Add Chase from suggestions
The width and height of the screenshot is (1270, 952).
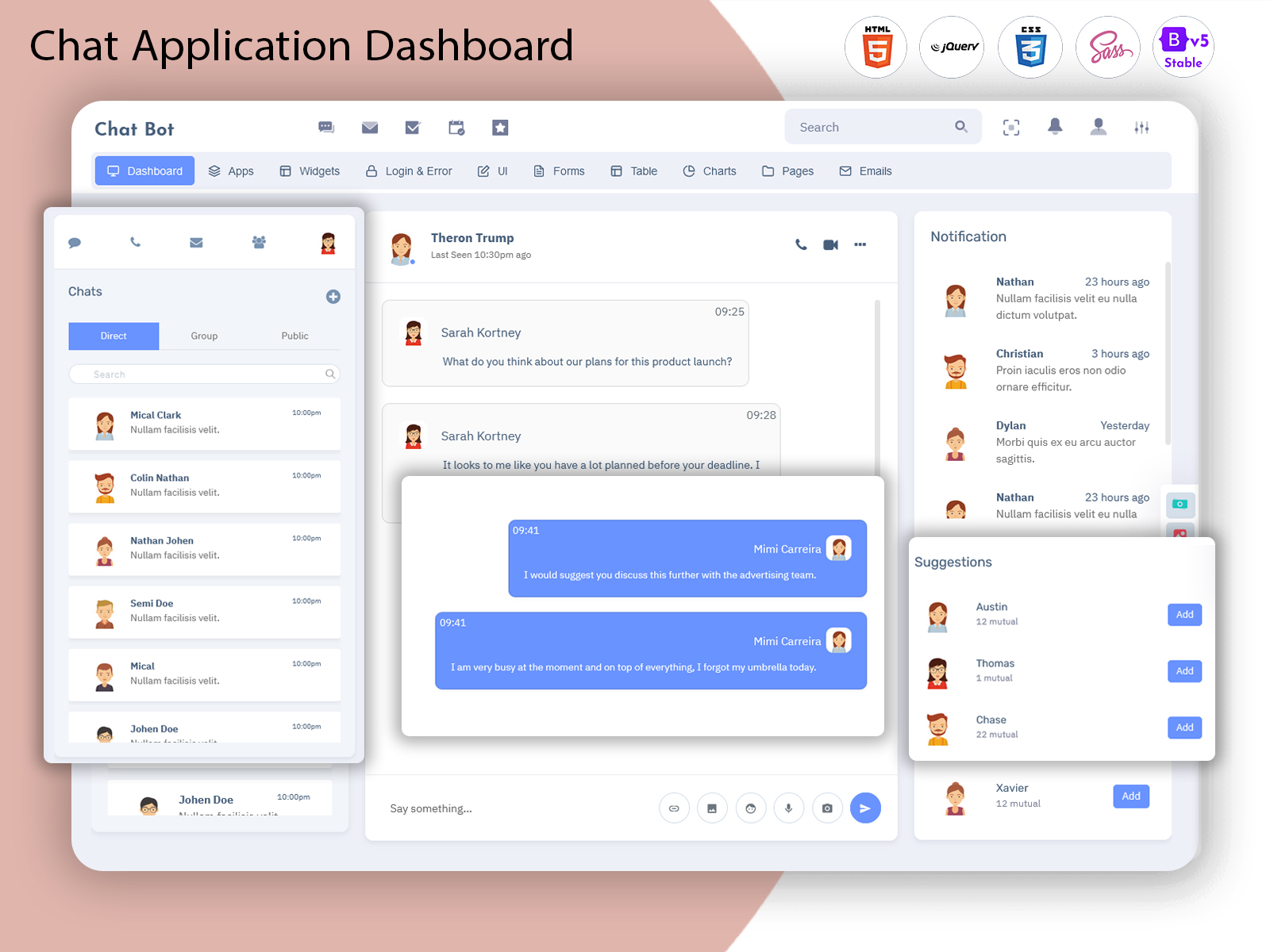point(1184,727)
